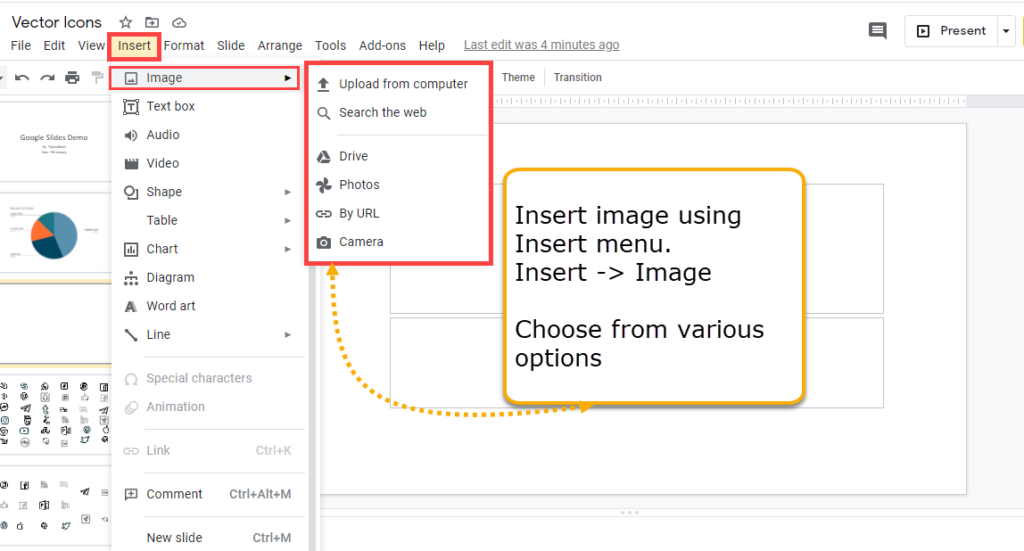Click the Photos pinwheel icon
Viewport: 1024px width, 551px height.
[x=323, y=185]
